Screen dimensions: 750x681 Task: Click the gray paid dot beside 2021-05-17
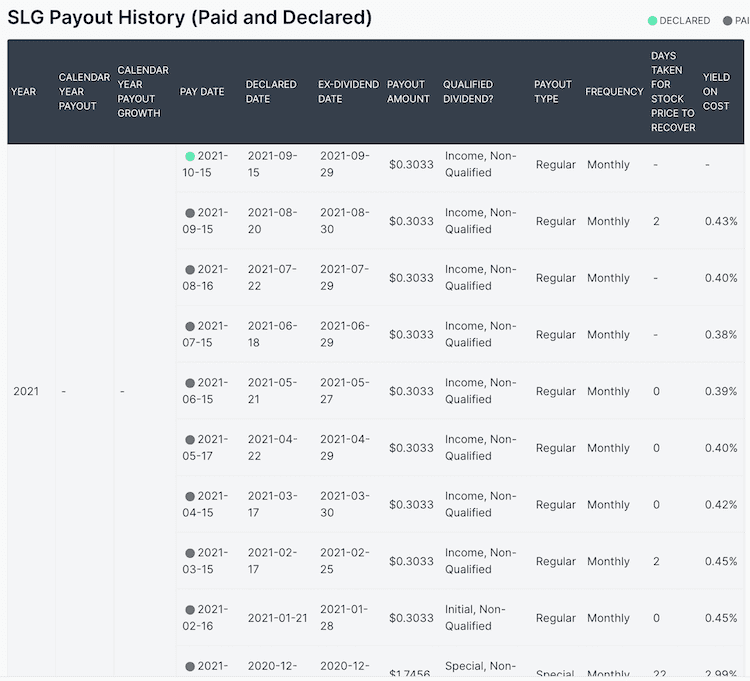pos(190,439)
